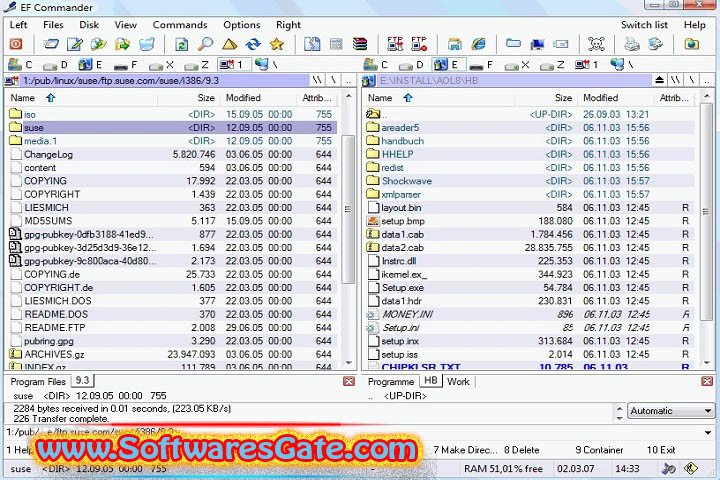Click the pencil edit file toolbar icon
The width and height of the screenshot is (720, 480).
click(75, 44)
